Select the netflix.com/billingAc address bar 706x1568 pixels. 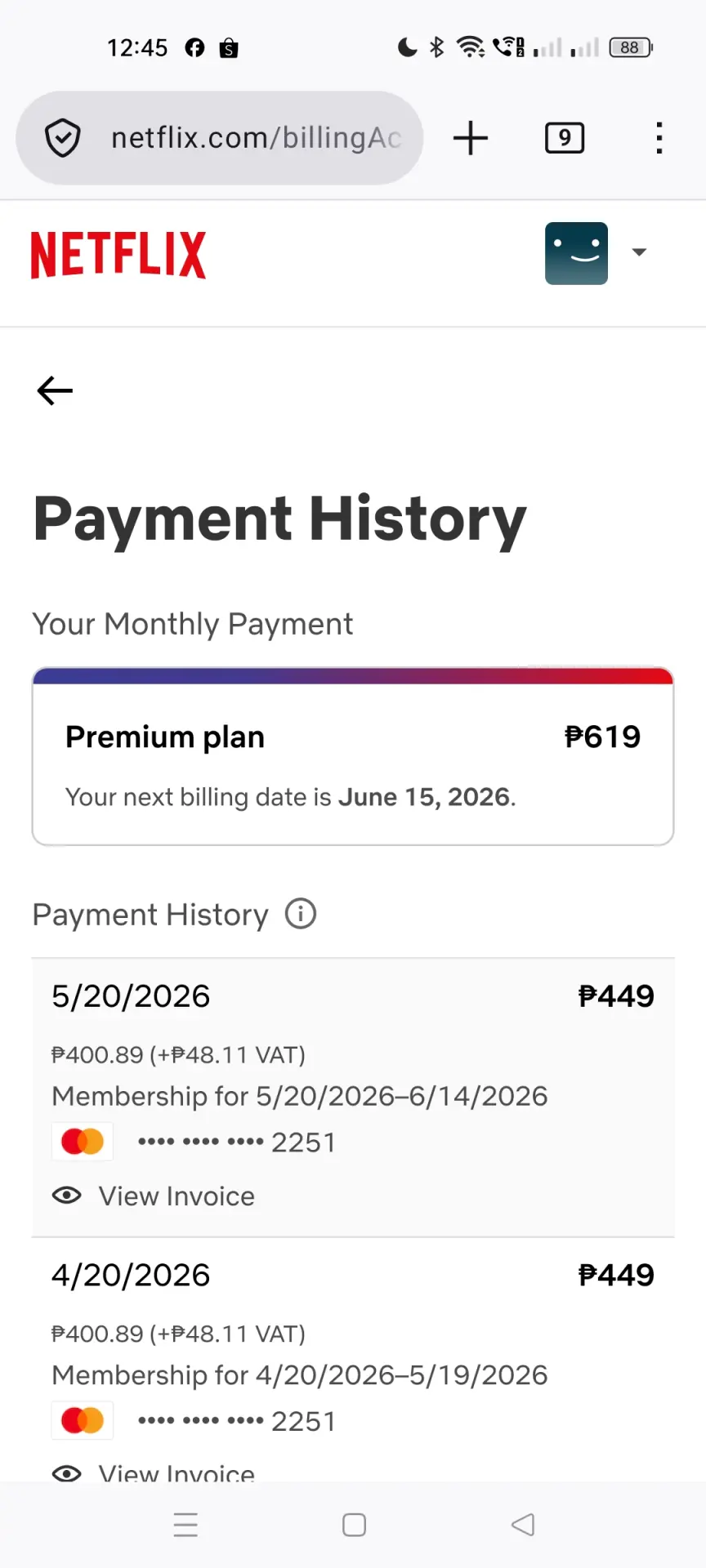[x=219, y=137]
